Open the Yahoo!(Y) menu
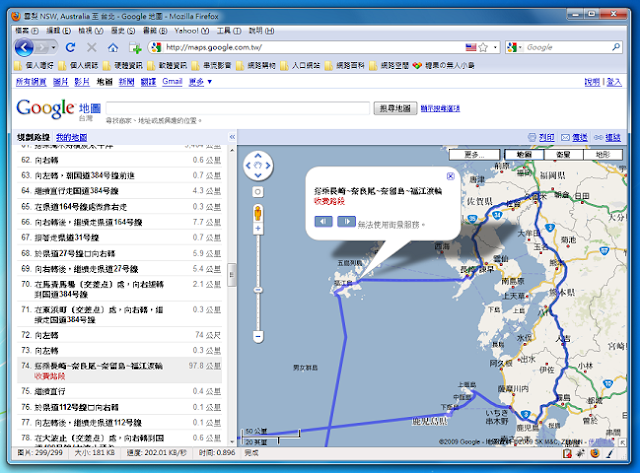The height and width of the screenshot is (473, 640). click(x=191, y=31)
